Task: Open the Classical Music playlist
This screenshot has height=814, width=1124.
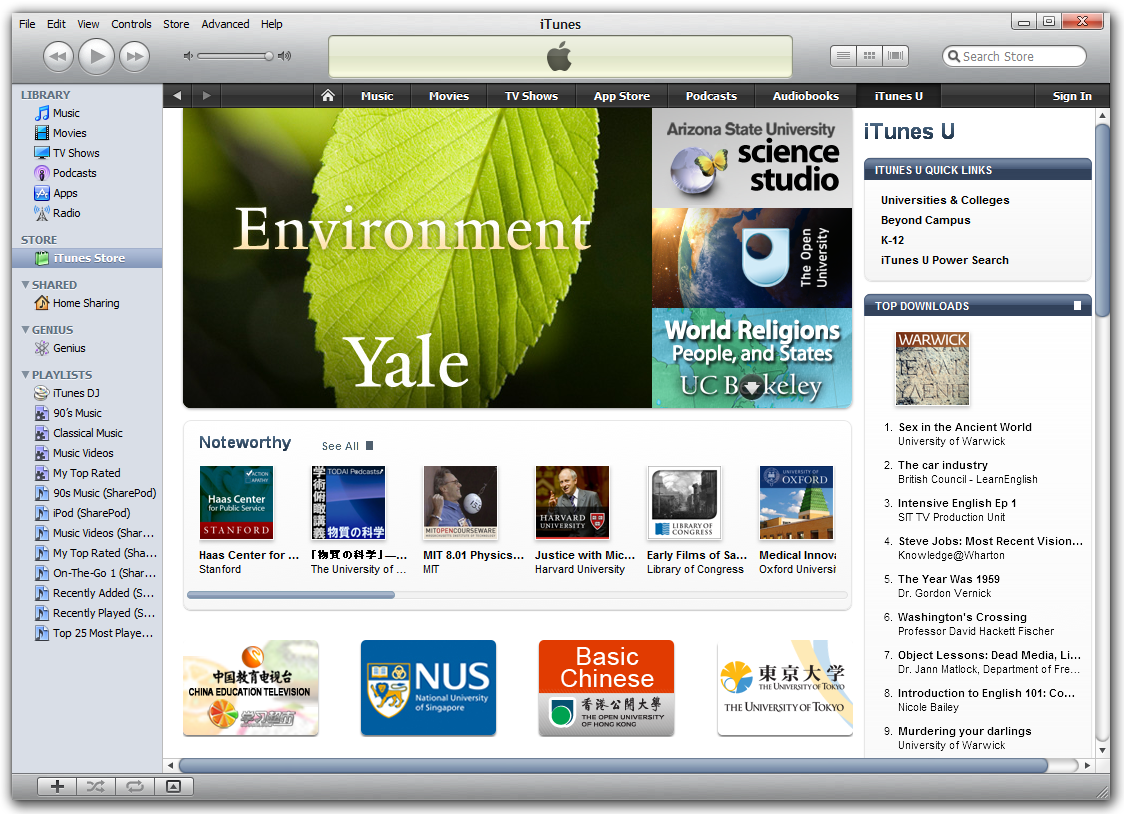Action: tap(87, 434)
